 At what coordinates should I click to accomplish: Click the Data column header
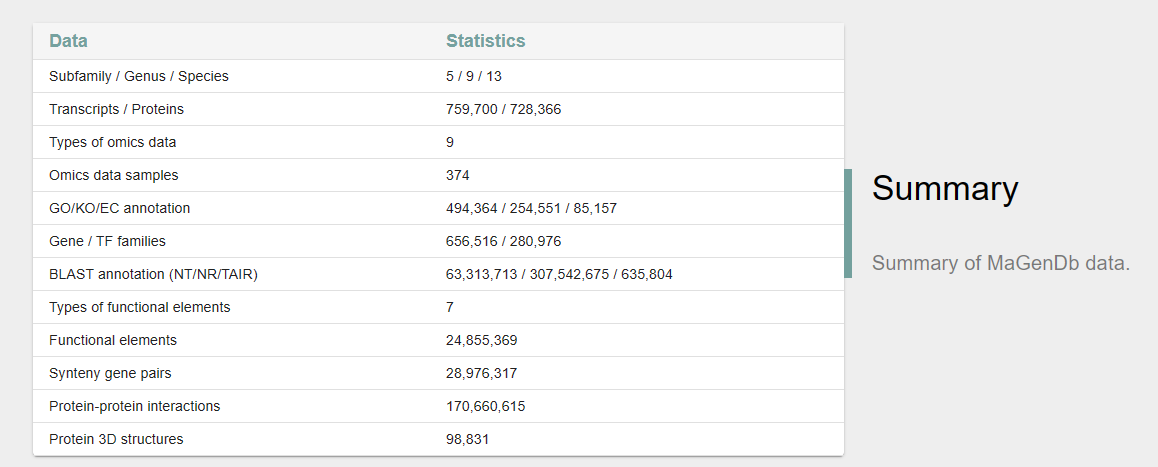[x=68, y=41]
